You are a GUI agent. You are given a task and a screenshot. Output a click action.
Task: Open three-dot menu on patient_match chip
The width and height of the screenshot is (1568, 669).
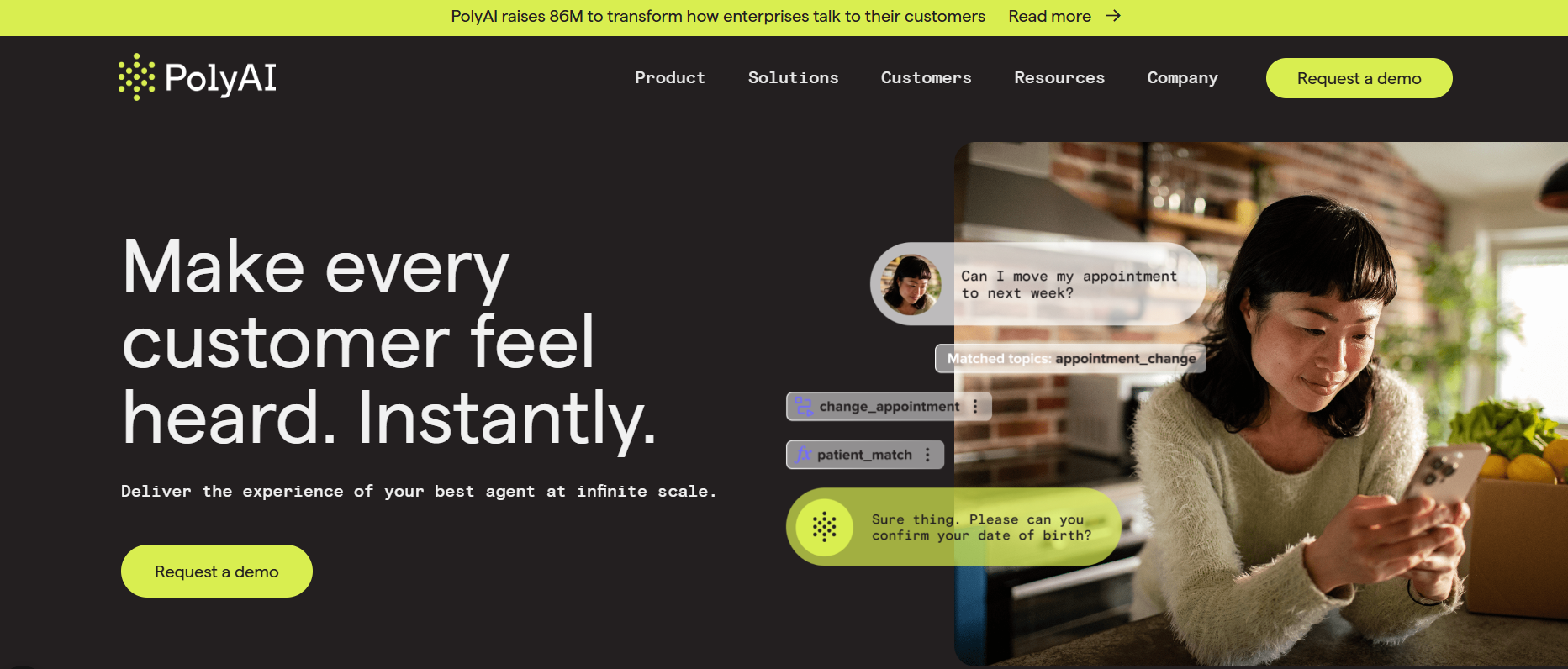point(927,455)
